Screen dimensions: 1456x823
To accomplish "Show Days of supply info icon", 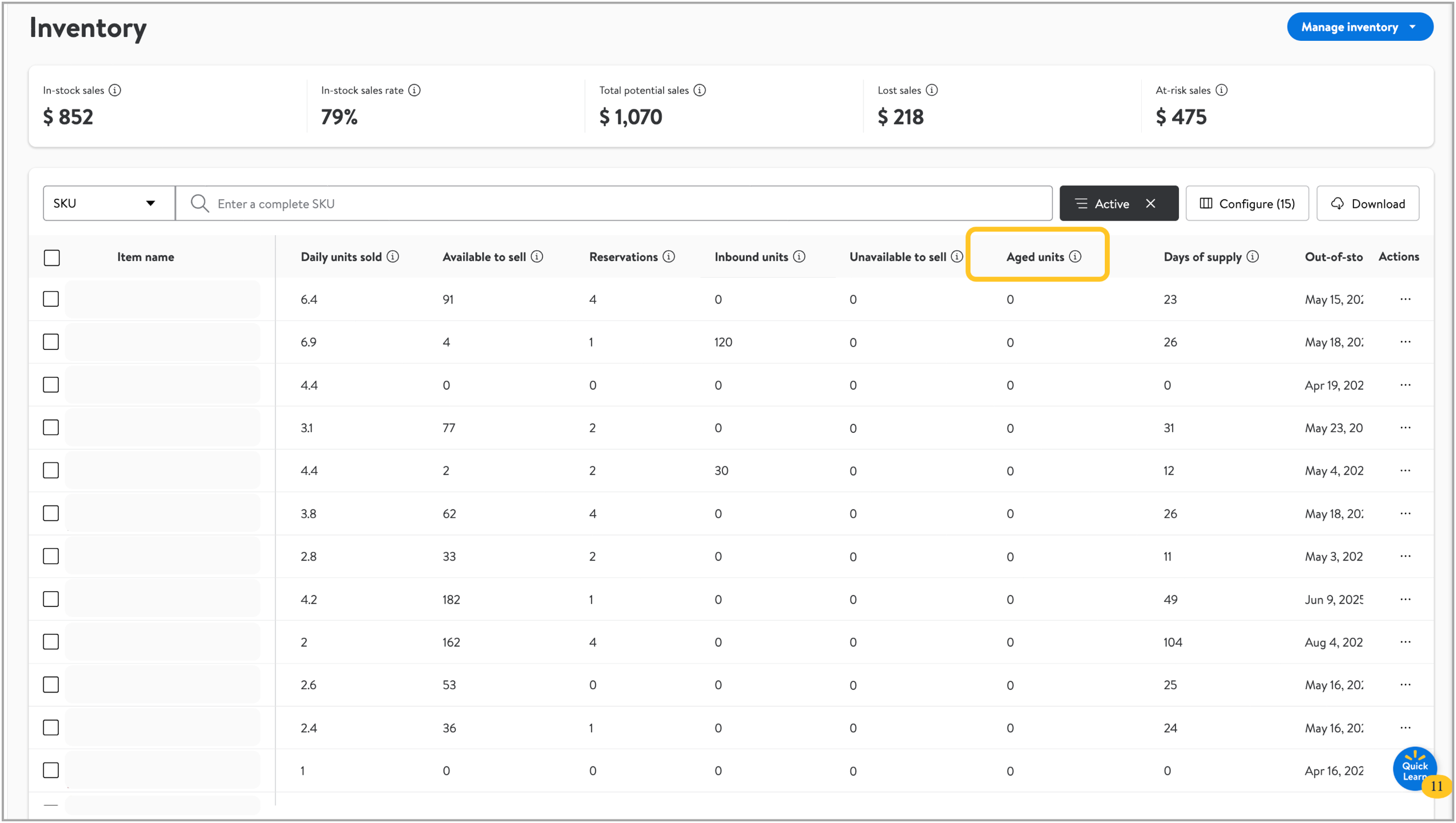I will tap(1253, 256).
